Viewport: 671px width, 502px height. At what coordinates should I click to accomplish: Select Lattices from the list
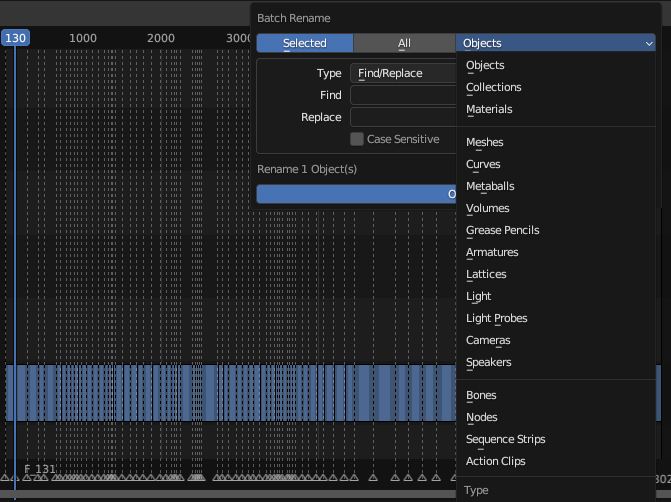(x=555, y=274)
